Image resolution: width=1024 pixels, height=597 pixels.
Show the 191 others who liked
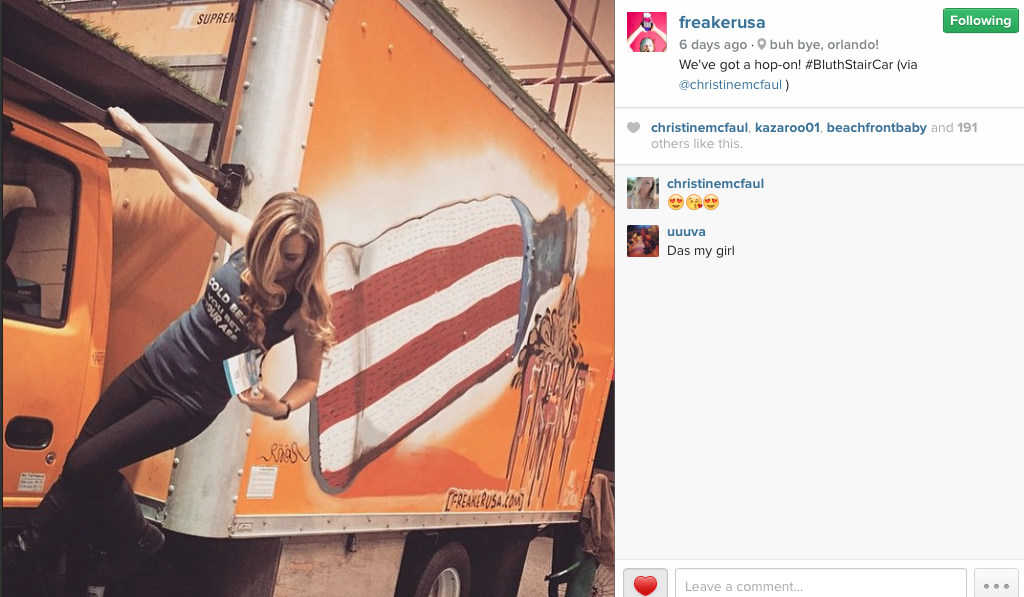coord(967,127)
